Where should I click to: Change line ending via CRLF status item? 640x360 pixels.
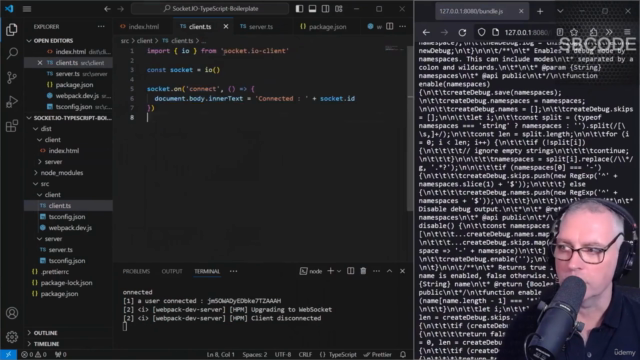click(x=305, y=355)
